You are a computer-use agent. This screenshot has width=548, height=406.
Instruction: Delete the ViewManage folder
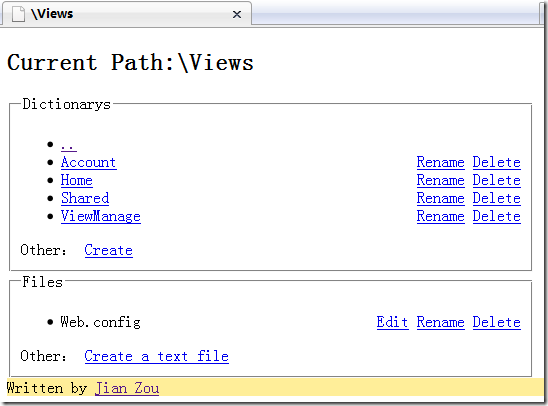(497, 216)
